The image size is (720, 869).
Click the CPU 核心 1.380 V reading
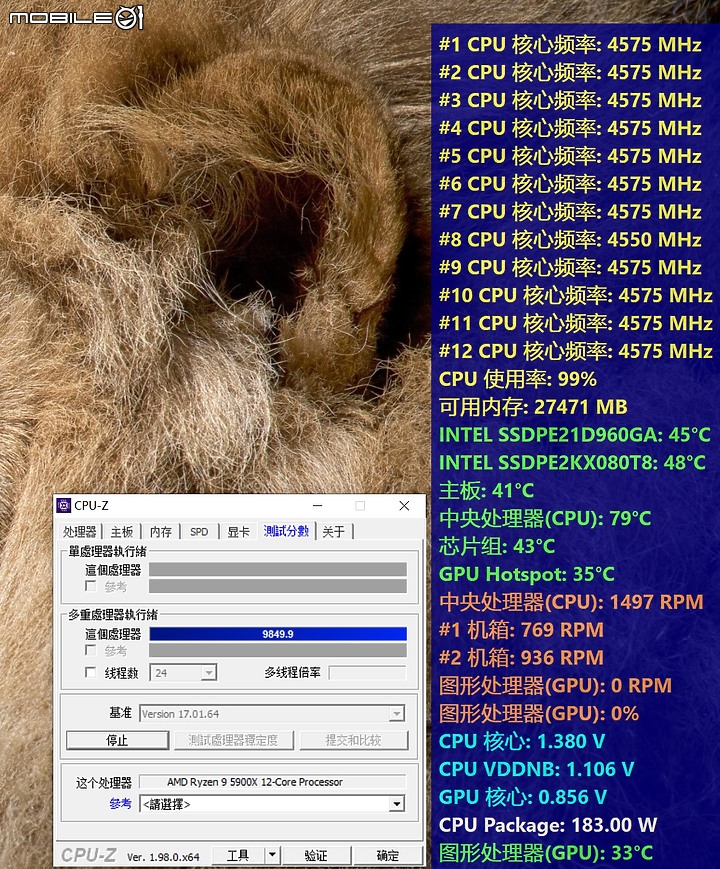(522, 742)
